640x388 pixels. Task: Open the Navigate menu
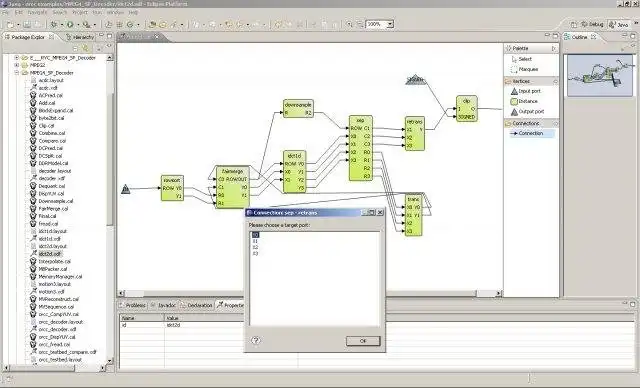click(x=37, y=13)
